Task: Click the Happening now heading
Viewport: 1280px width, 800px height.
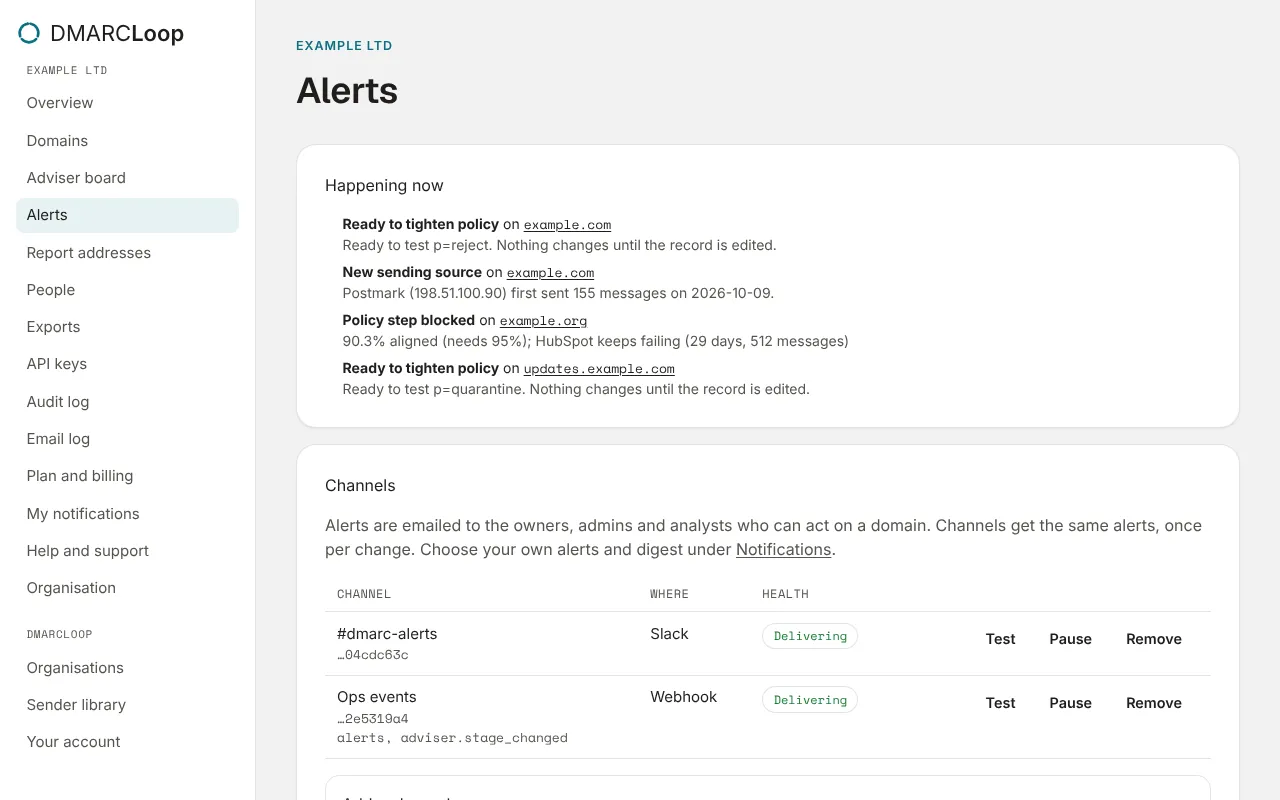Action: (x=384, y=186)
